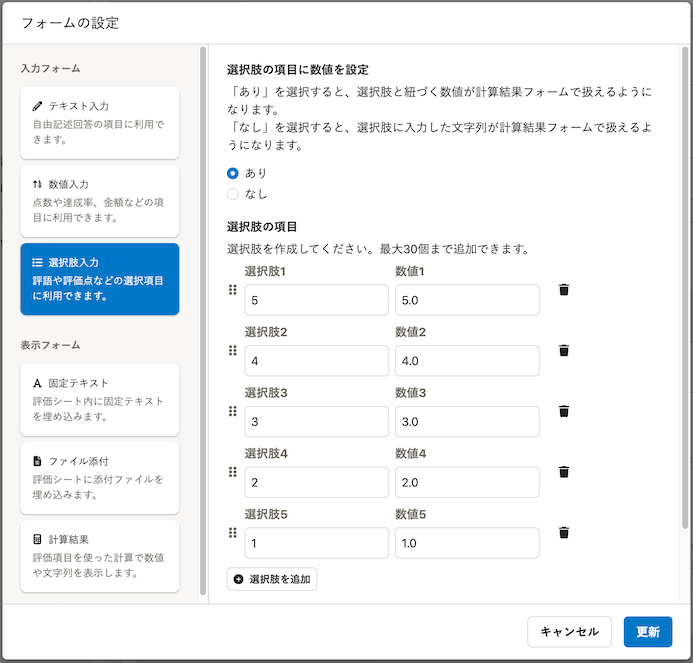Focus the 数値1 field showing 5.0

(x=467, y=300)
